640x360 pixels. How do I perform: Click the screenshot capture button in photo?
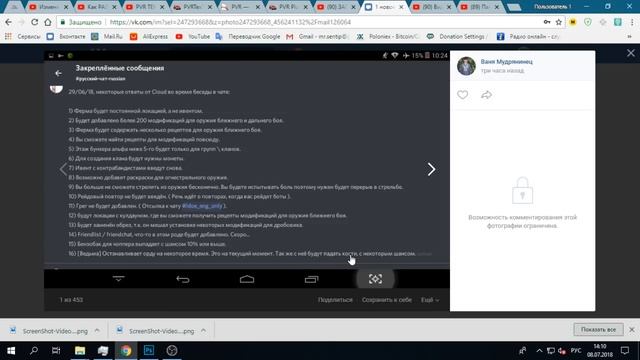tap(376, 279)
